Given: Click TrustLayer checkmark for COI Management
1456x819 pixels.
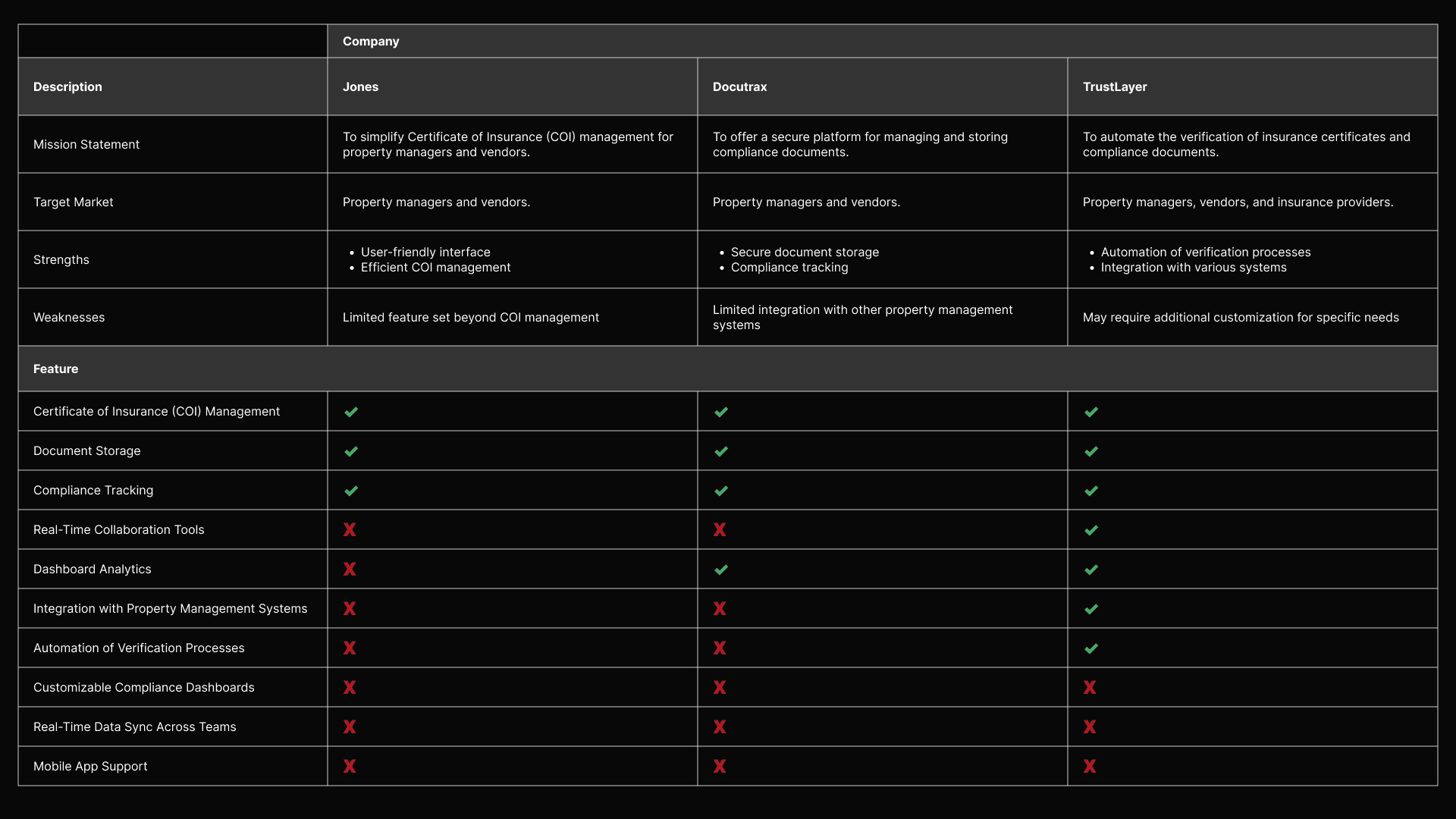Looking at the screenshot, I should pos(1091,412).
